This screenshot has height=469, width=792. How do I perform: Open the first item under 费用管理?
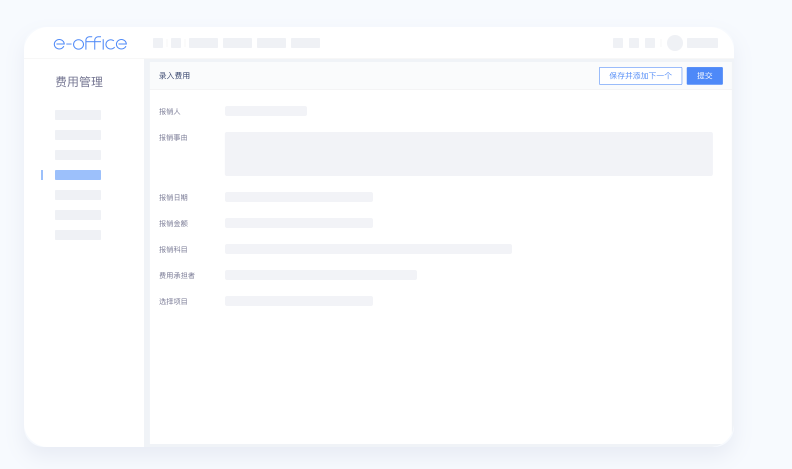78,115
